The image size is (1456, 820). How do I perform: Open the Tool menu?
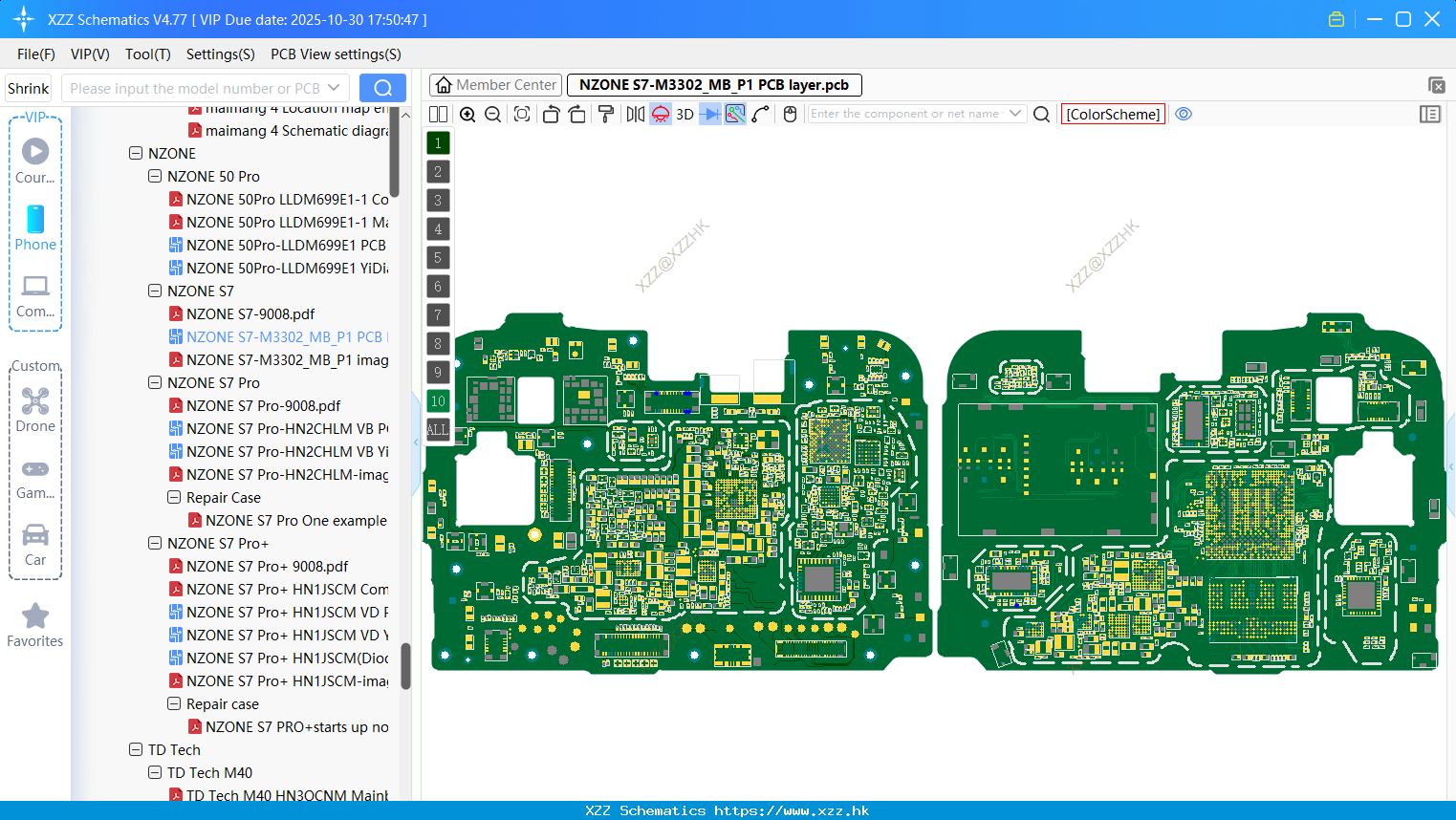click(148, 54)
